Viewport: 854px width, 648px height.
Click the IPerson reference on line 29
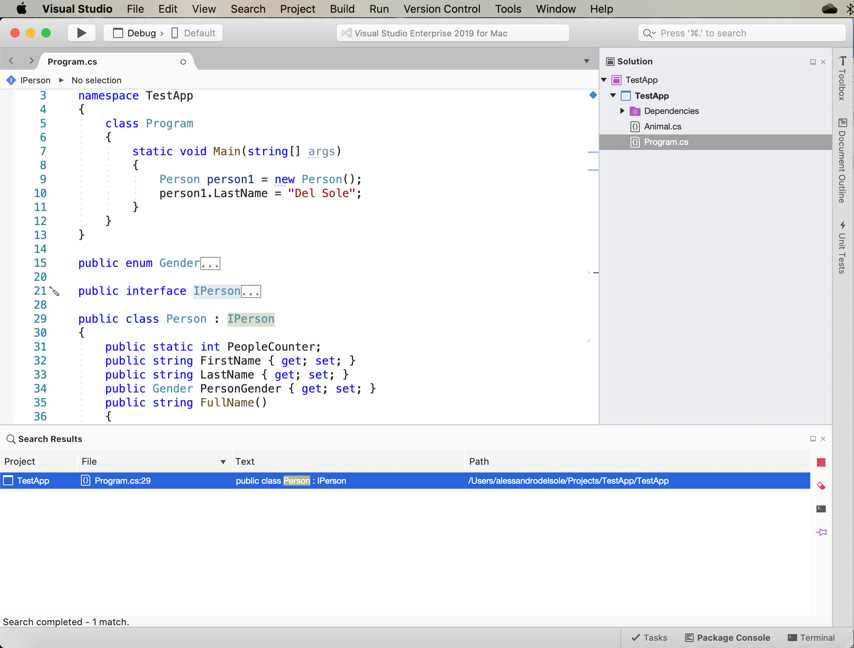251,319
